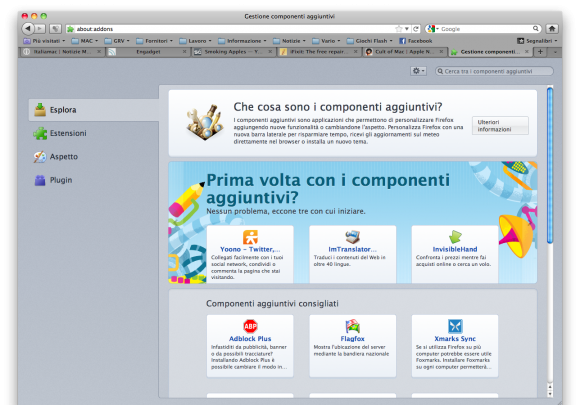The image size is (580, 405).
Task: Click the Xmarks Sync blue icon
Action: click(x=455, y=326)
